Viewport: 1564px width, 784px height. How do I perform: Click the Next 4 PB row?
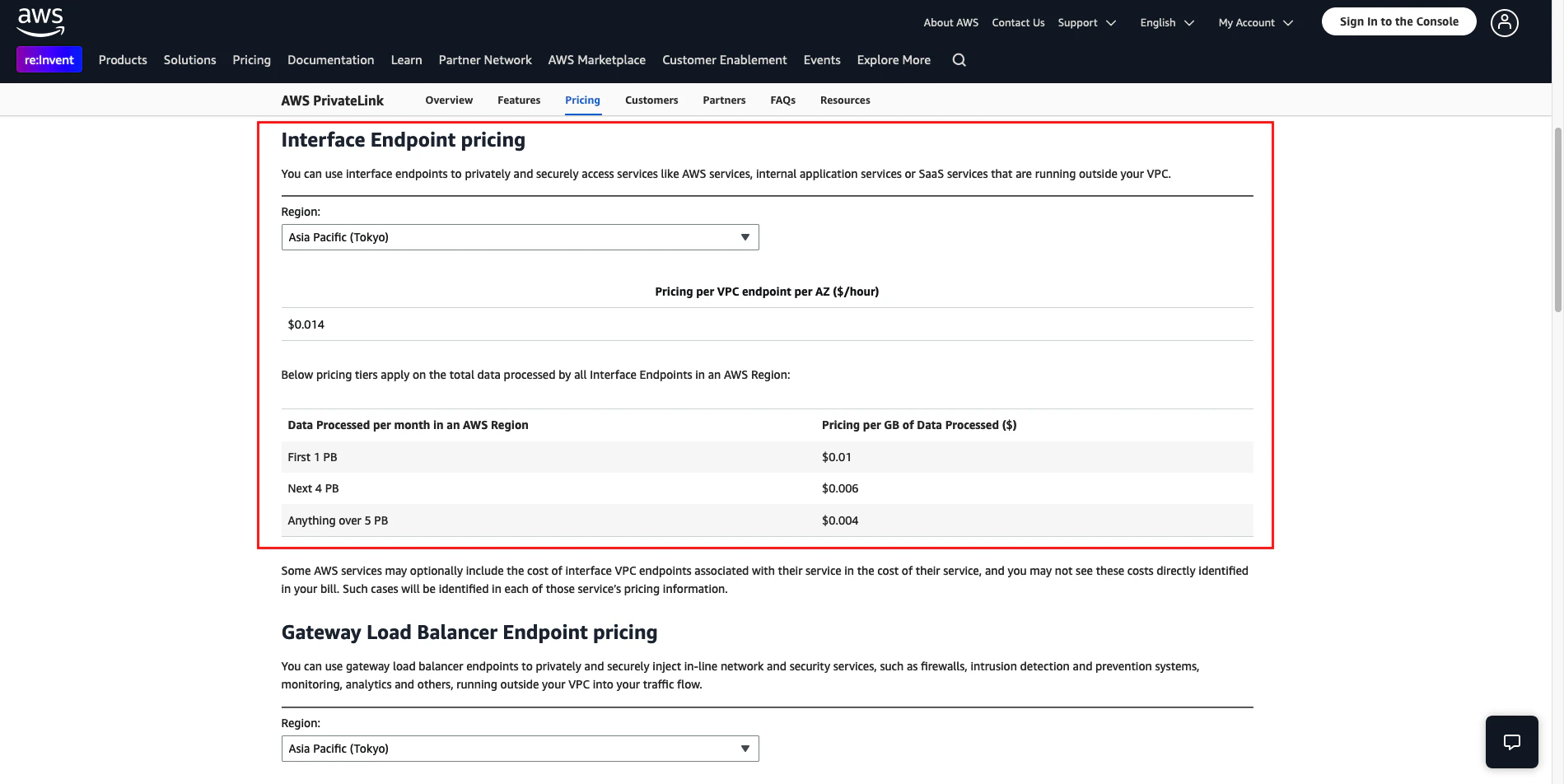[767, 488]
